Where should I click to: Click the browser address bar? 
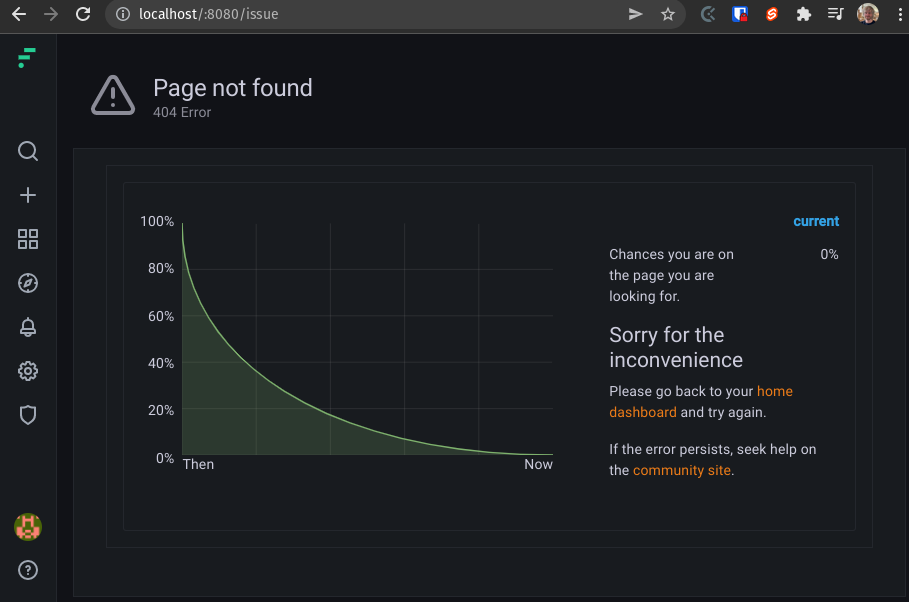[300, 15]
